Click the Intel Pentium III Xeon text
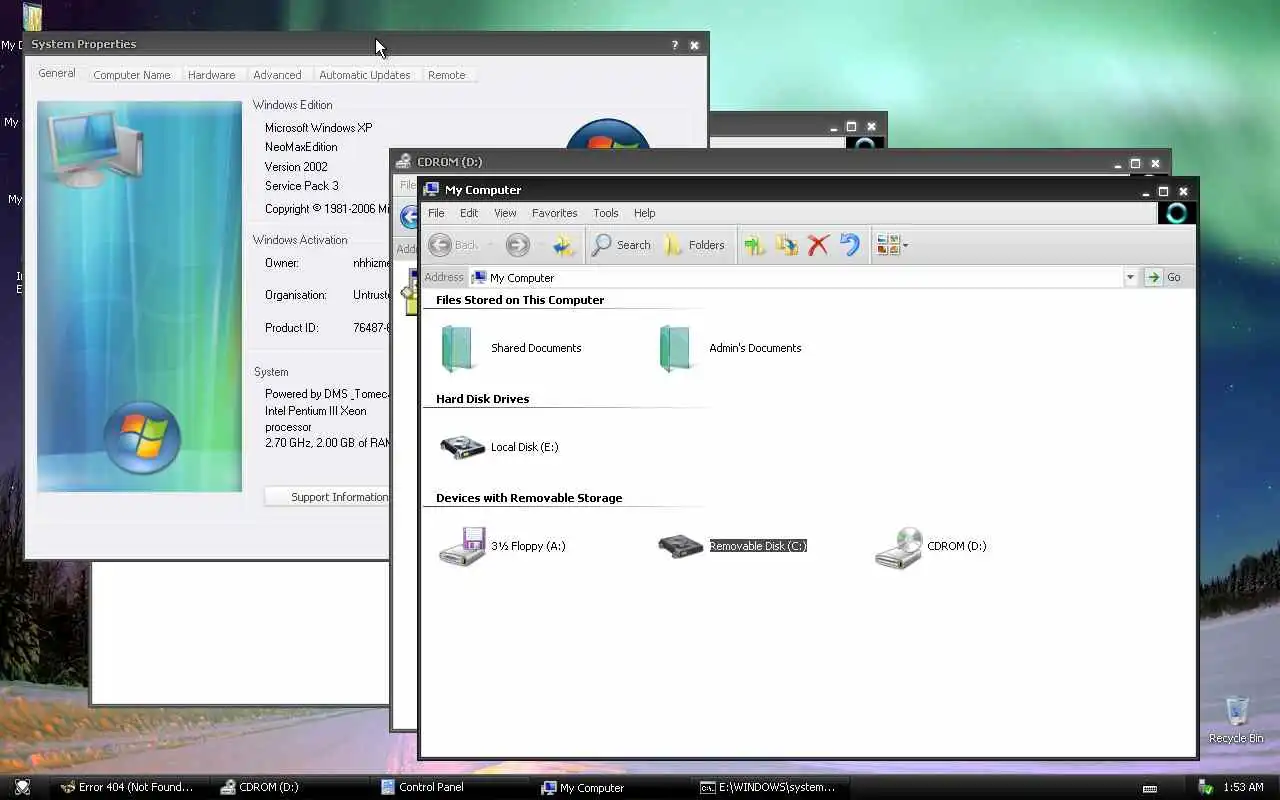This screenshot has width=1280, height=800. 316,411
